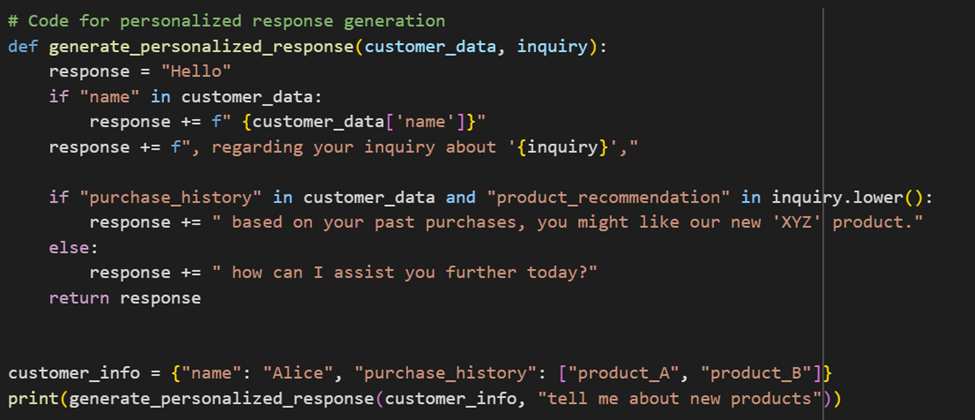Screen dimensions: 975x420
Task: Click the return keyword
Action: pos(74,297)
